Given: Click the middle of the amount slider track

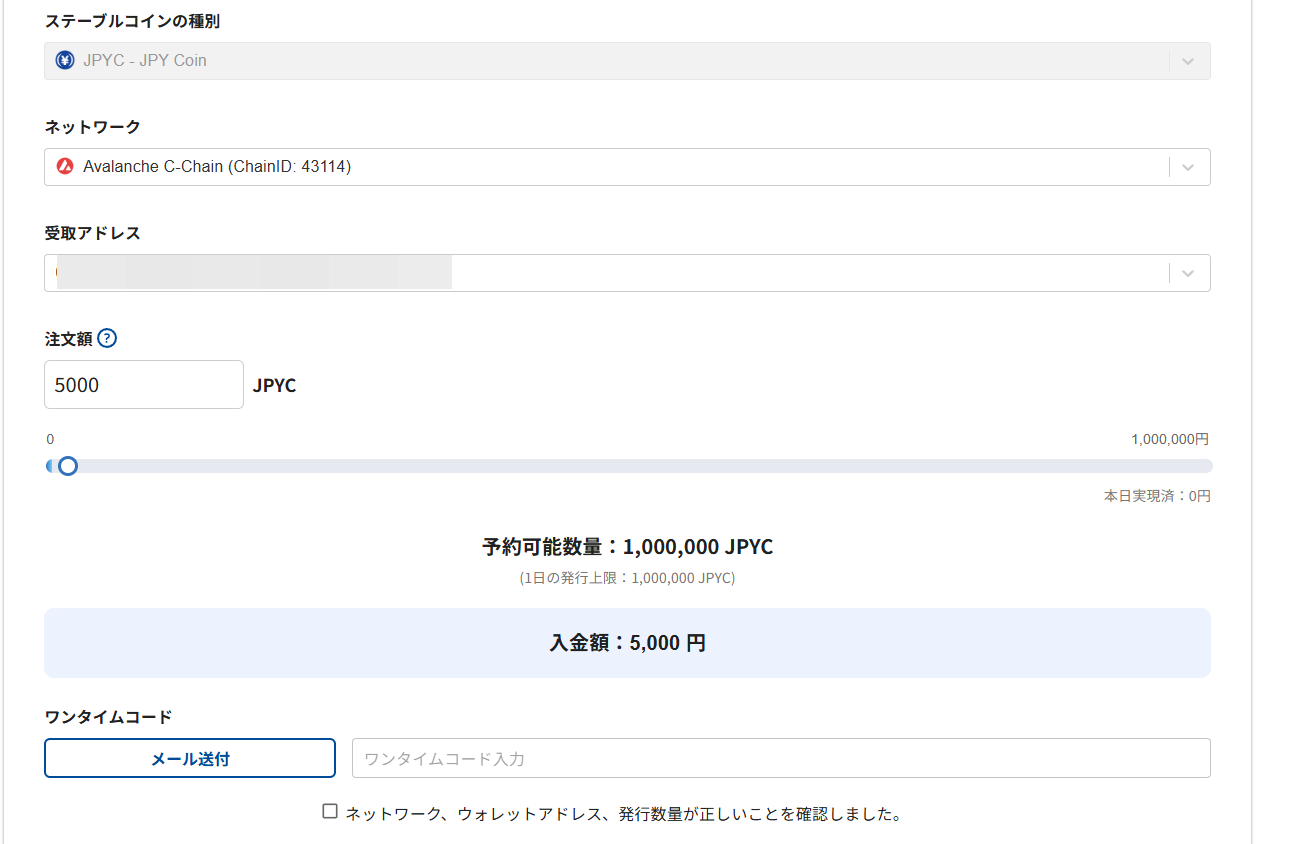Looking at the screenshot, I should 629,466.
